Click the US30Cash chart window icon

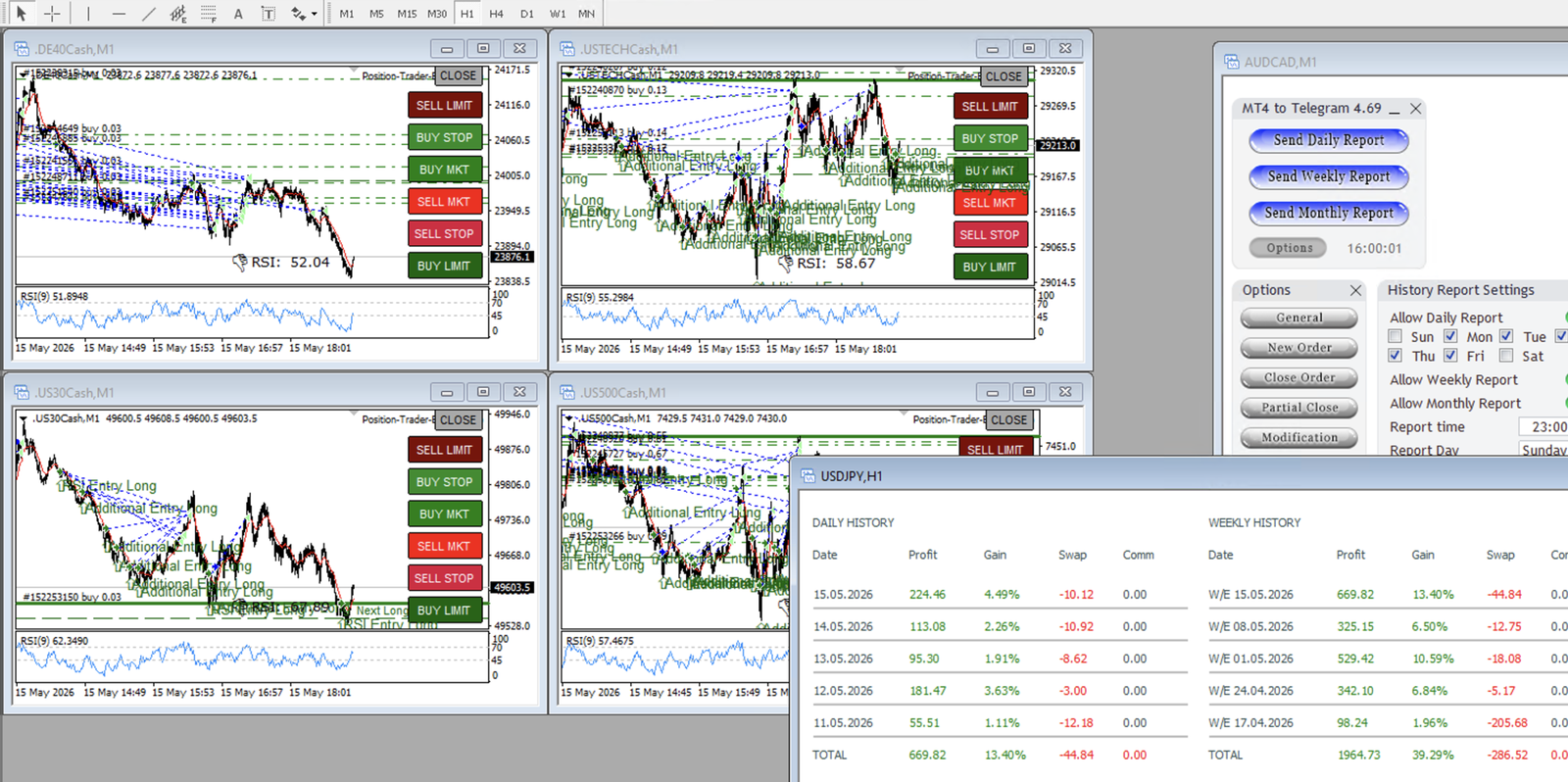pyautogui.click(x=22, y=392)
